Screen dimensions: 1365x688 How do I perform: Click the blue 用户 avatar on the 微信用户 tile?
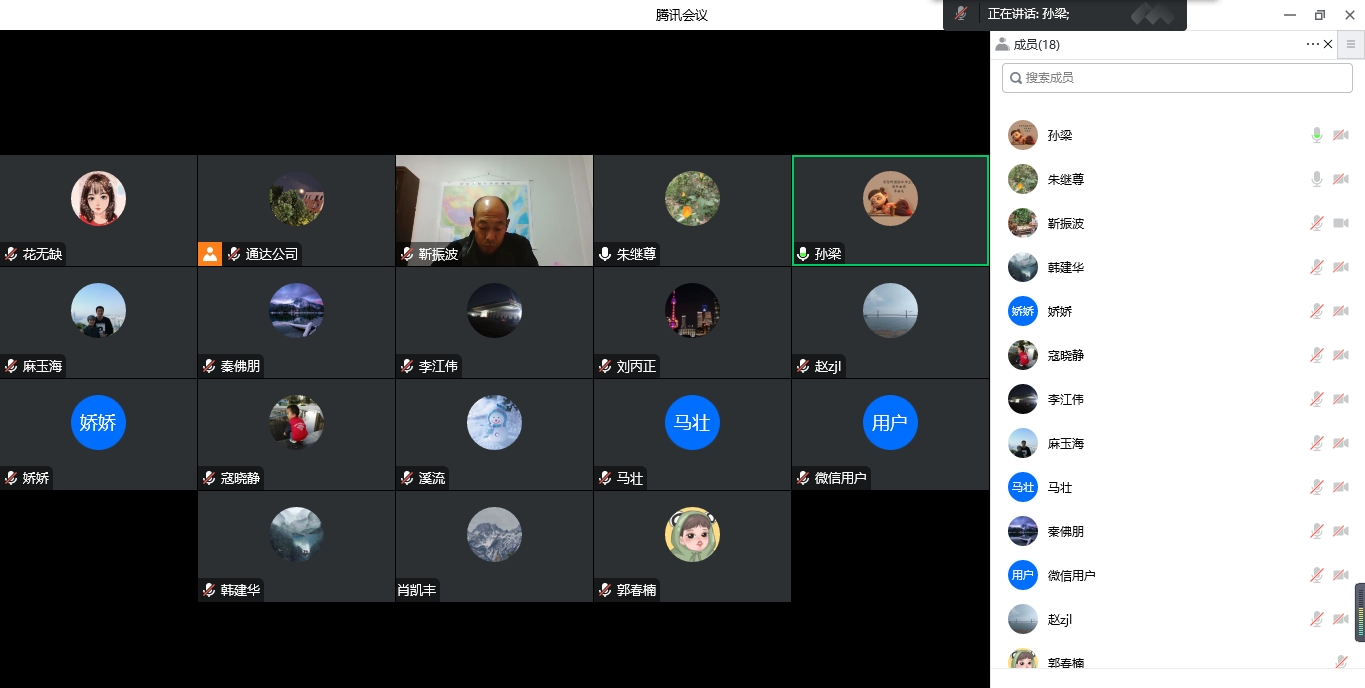[x=890, y=422]
